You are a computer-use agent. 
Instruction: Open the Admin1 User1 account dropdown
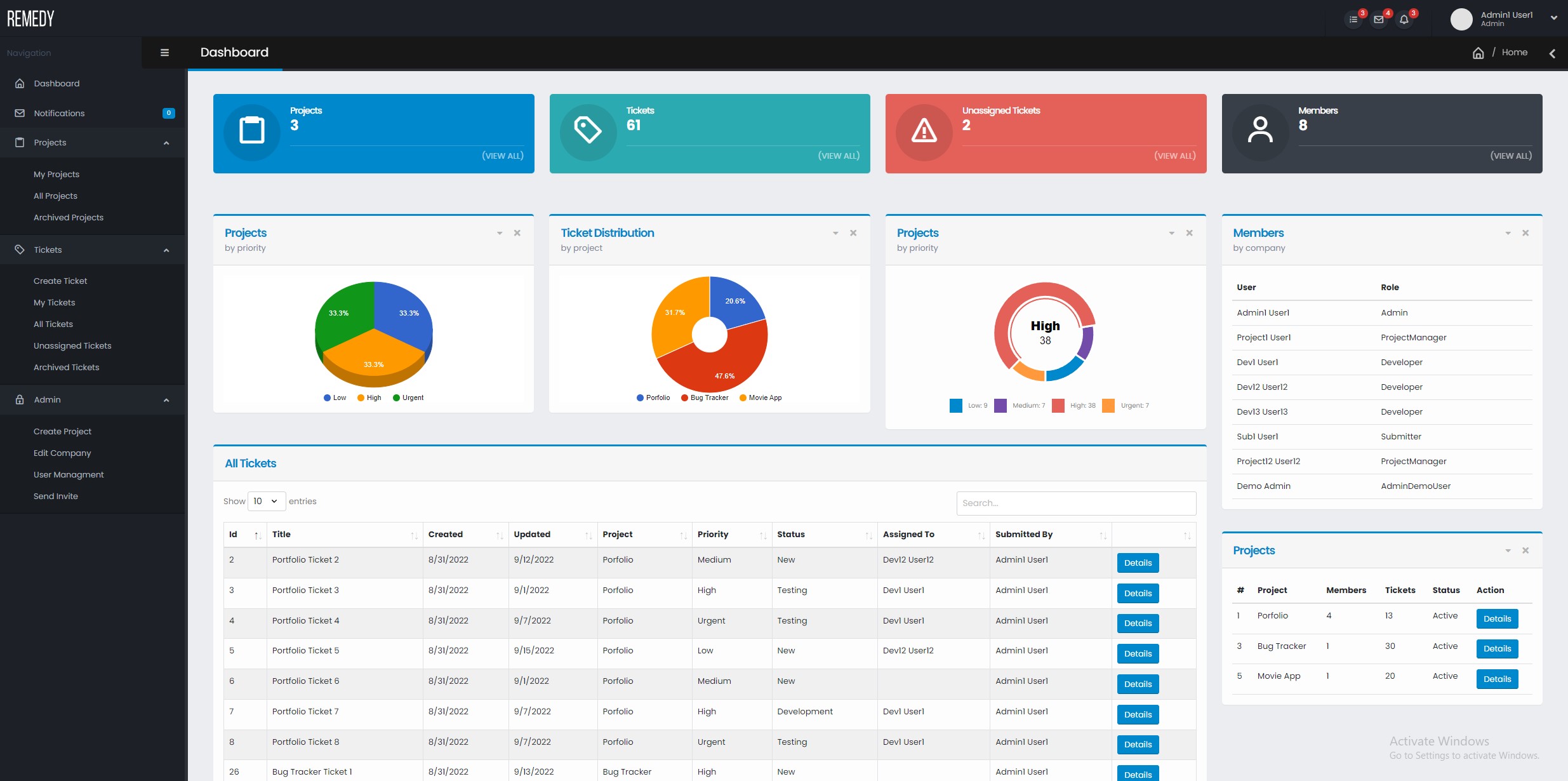tap(1553, 18)
